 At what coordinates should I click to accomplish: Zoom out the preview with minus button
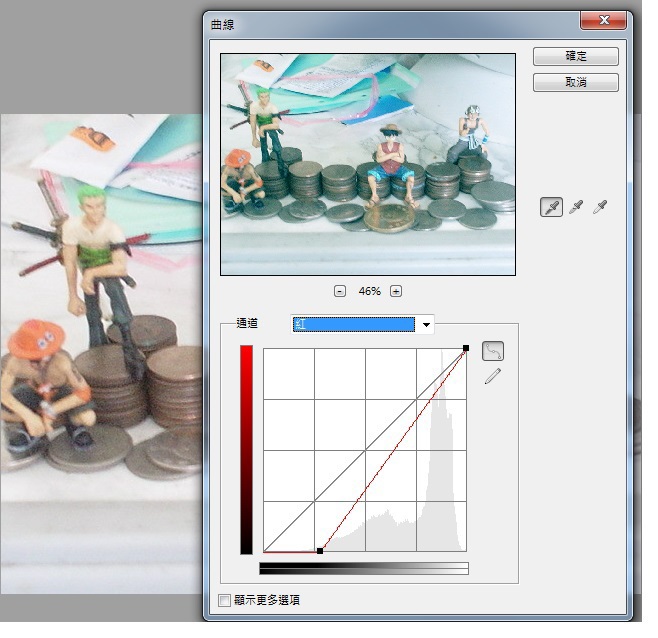click(x=340, y=291)
